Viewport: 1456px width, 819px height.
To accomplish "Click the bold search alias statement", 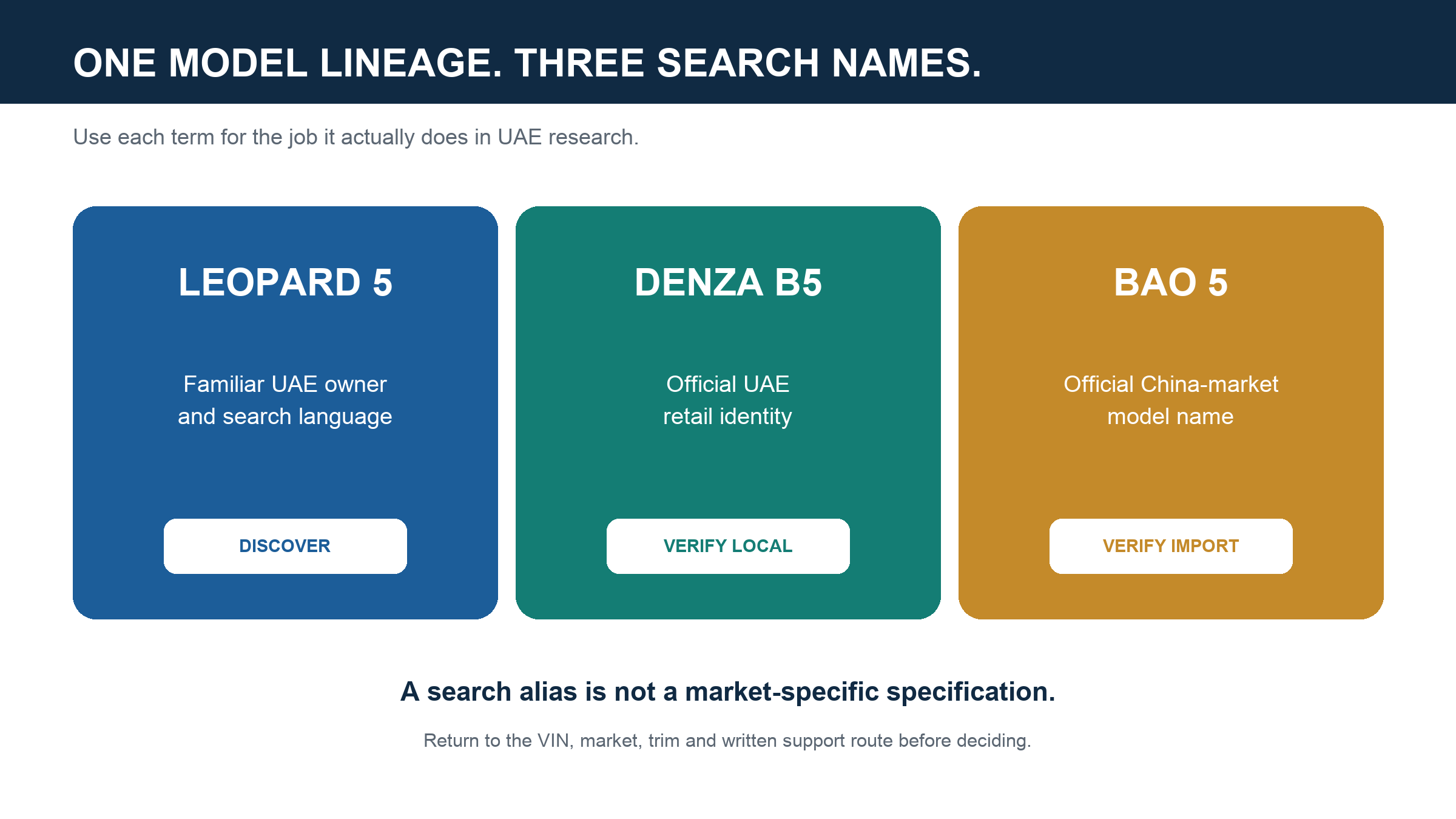I will pyautogui.click(x=728, y=692).
